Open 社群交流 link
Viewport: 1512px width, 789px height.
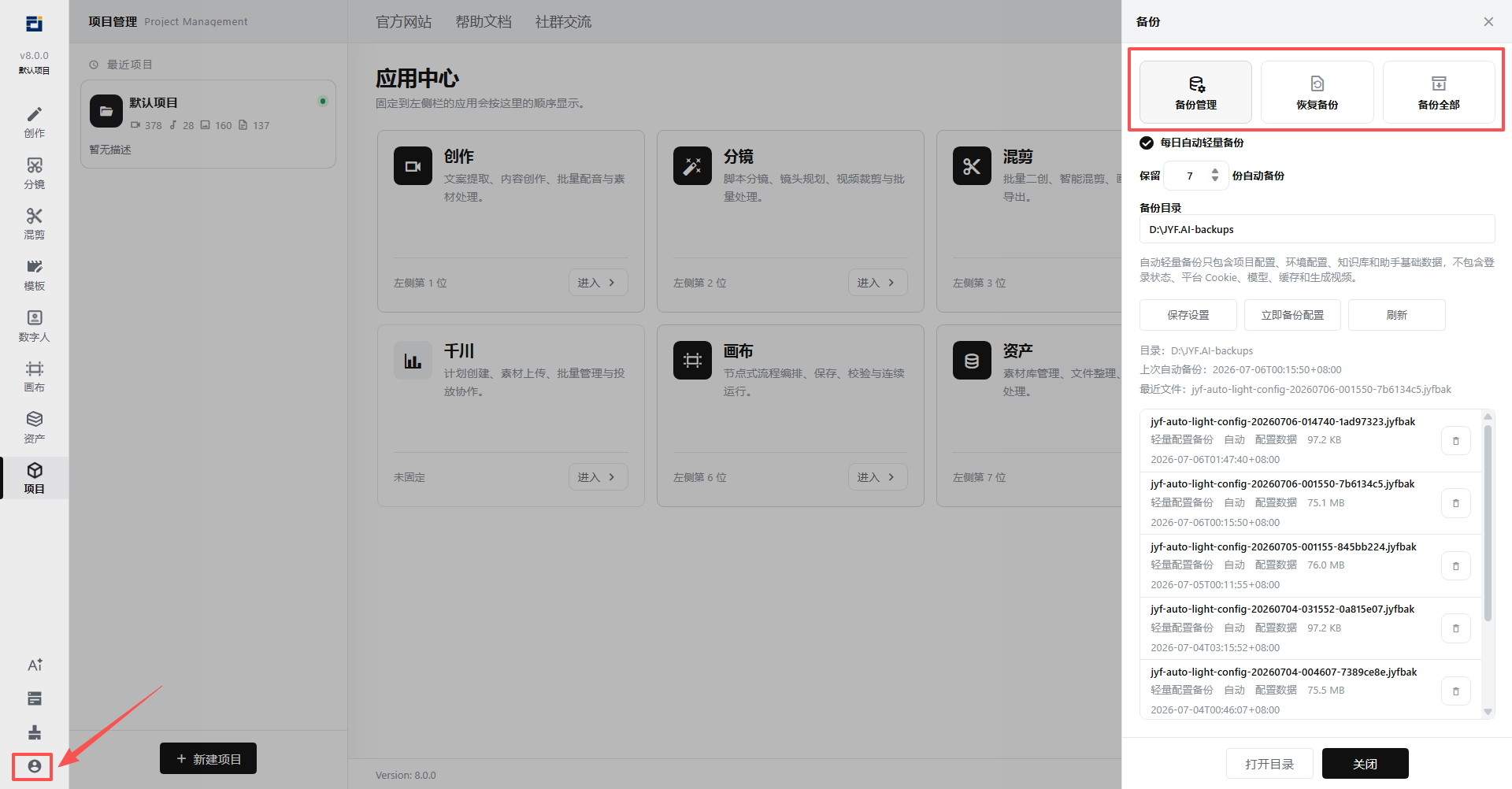click(x=563, y=22)
